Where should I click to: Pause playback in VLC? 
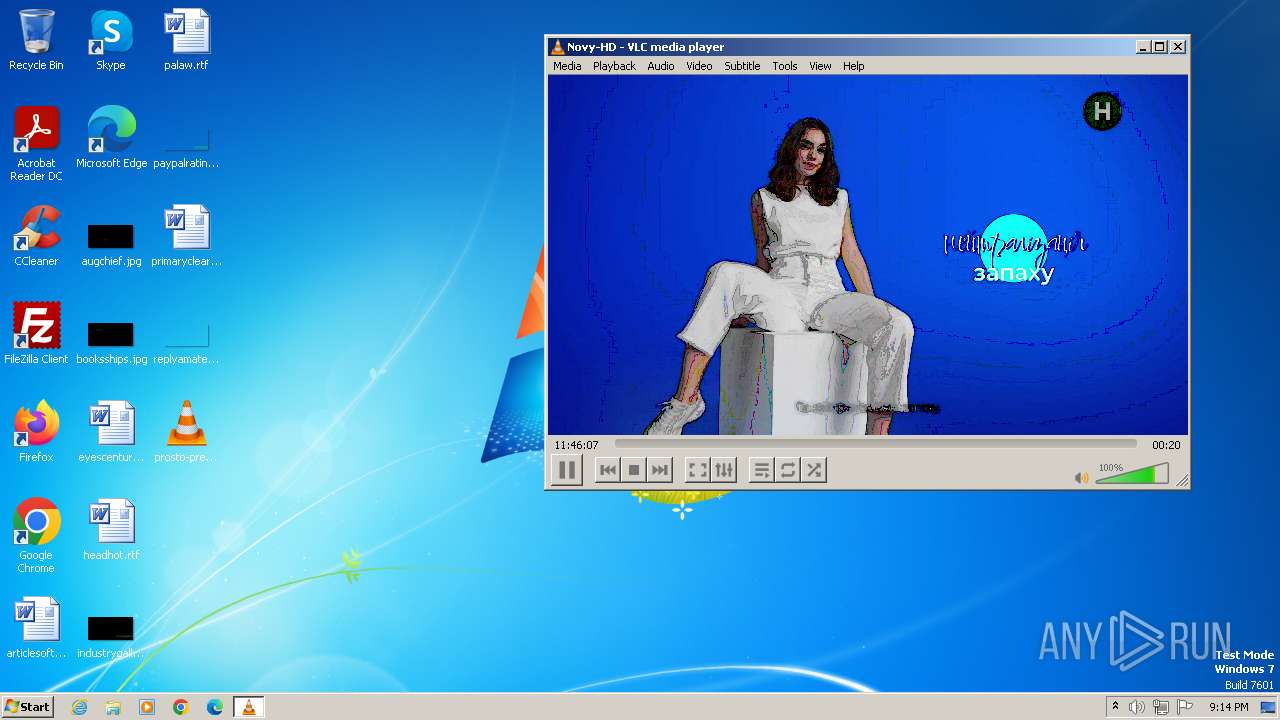(567, 470)
